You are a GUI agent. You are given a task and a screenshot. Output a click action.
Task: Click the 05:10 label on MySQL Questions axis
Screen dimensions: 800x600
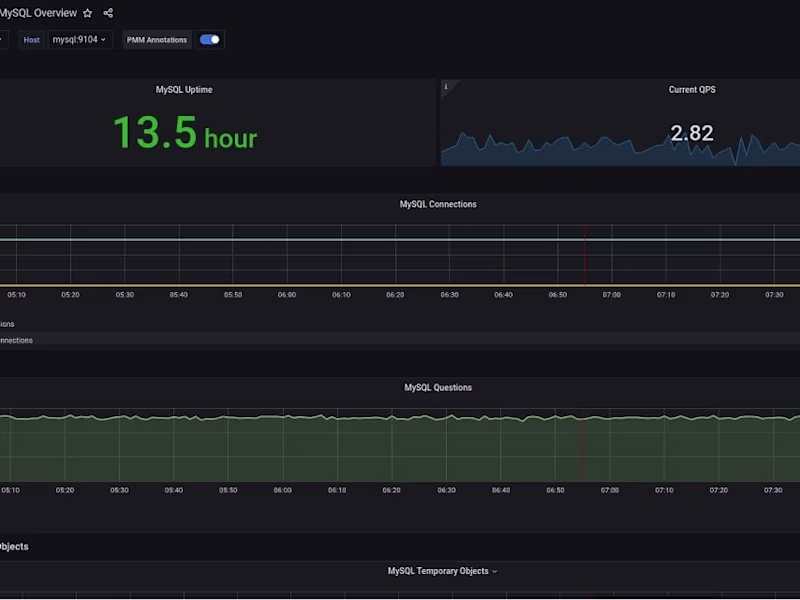tap(11, 490)
